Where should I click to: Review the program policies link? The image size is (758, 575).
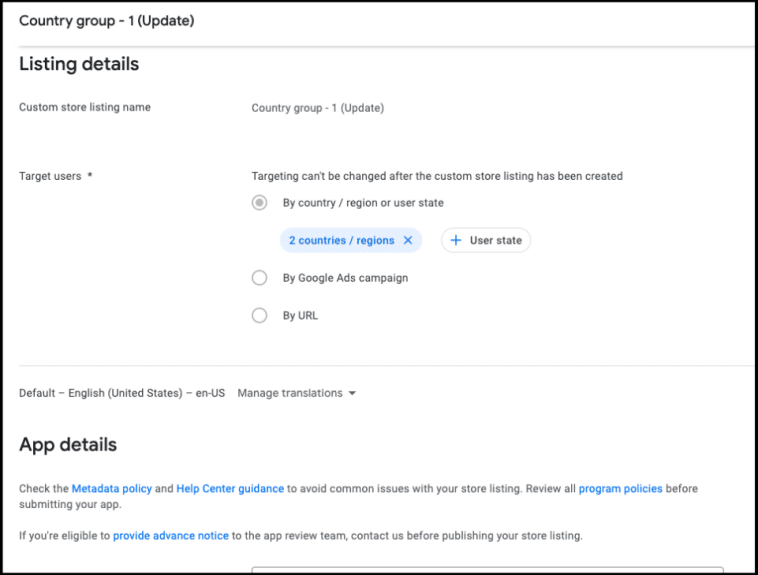pyautogui.click(x=620, y=489)
